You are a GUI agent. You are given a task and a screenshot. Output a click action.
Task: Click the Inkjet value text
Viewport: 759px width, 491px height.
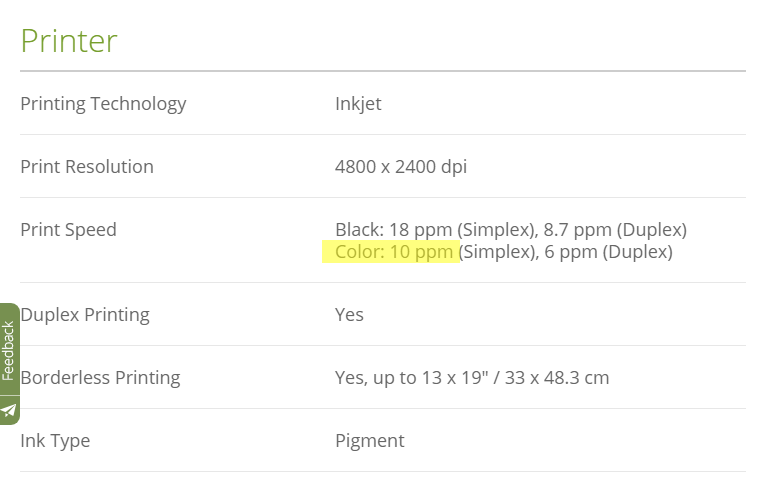point(358,104)
